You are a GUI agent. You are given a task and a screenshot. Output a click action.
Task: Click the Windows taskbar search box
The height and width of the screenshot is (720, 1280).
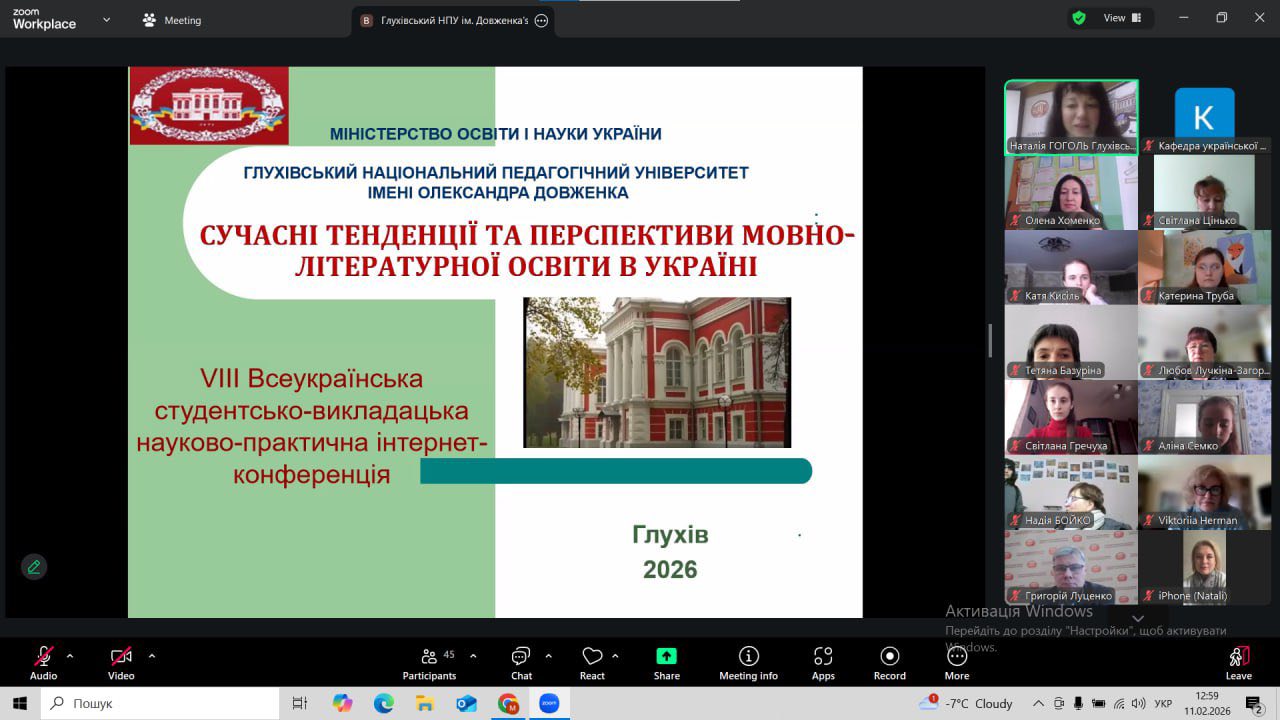pos(160,703)
